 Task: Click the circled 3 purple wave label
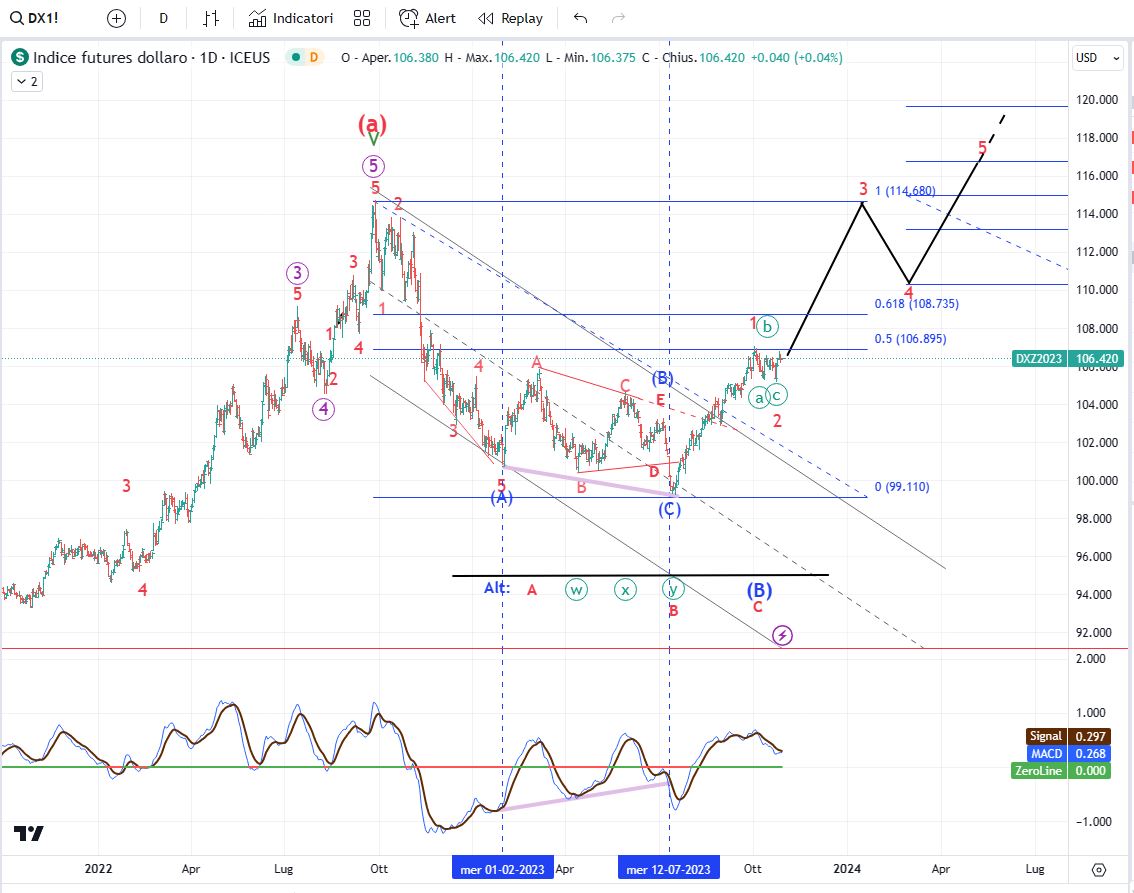pyautogui.click(x=297, y=273)
